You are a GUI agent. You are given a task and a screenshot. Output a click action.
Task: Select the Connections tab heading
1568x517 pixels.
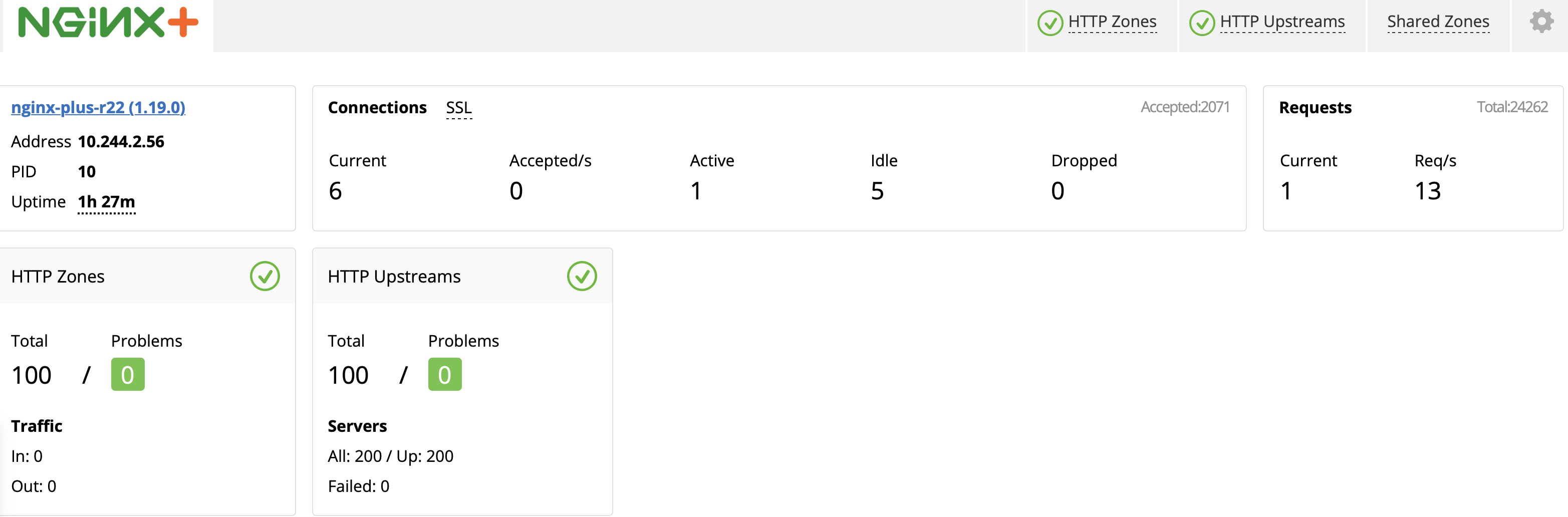pos(377,107)
